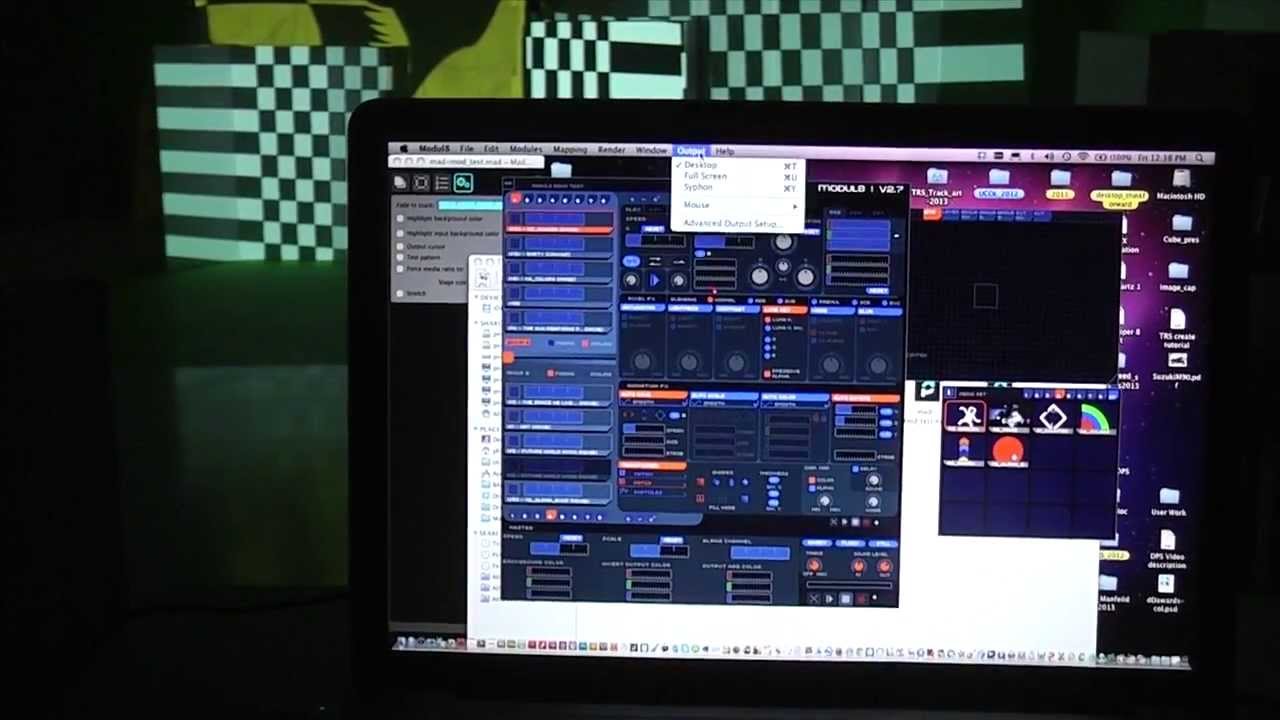Open the TRS create tutorial file

pyautogui.click(x=1177, y=329)
